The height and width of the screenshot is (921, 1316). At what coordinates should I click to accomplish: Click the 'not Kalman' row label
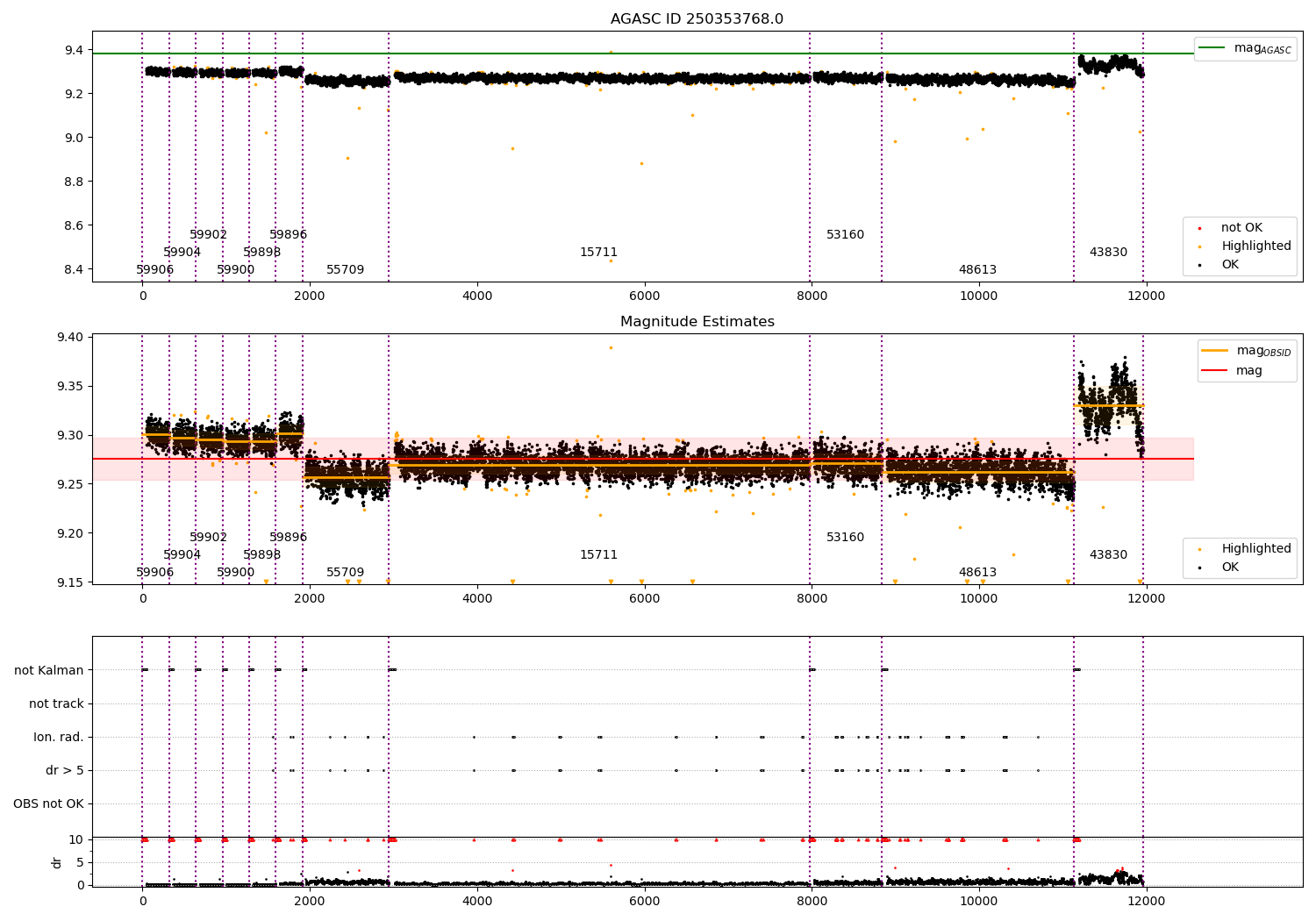click(49, 670)
